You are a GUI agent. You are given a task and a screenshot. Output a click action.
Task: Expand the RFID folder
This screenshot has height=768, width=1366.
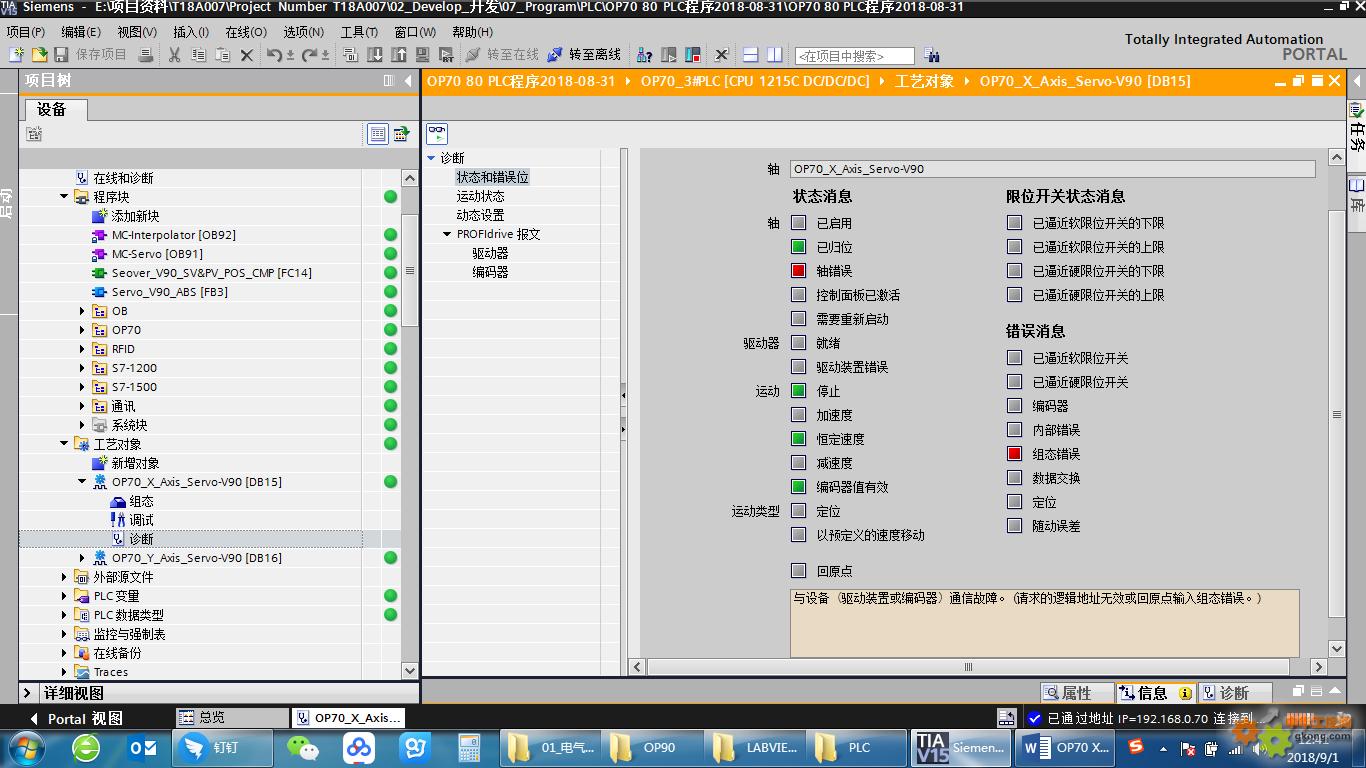click(82, 349)
